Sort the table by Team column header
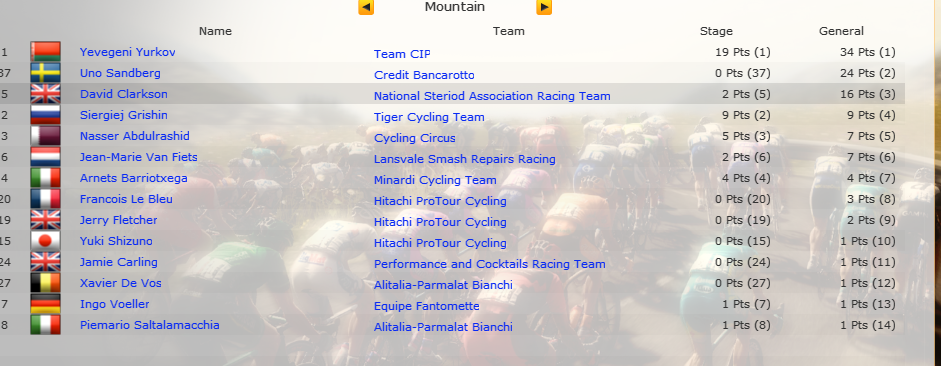This screenshot has width=941, height=366. click(508, 31)
